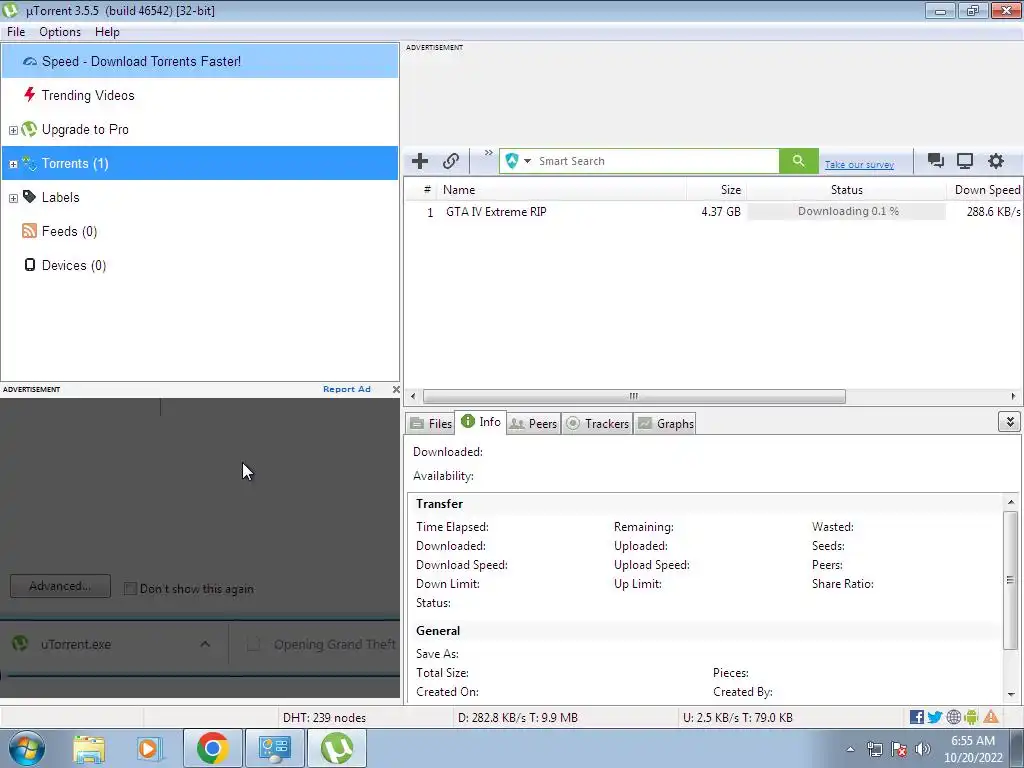This screenshot has width=1024, height=768.
Task: Click the DHT: 239 nodes status text
Action: coord(324,718)
